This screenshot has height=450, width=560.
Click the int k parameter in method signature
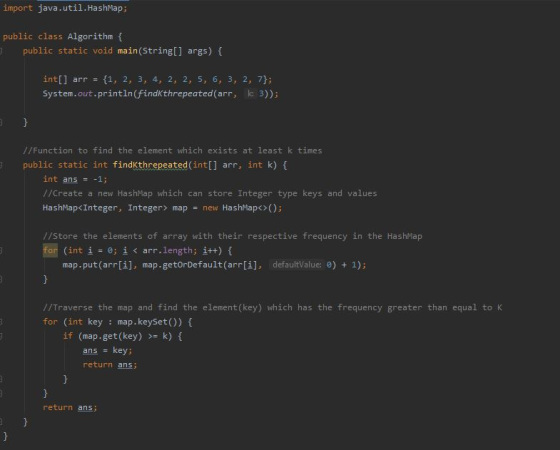(260, 165)
